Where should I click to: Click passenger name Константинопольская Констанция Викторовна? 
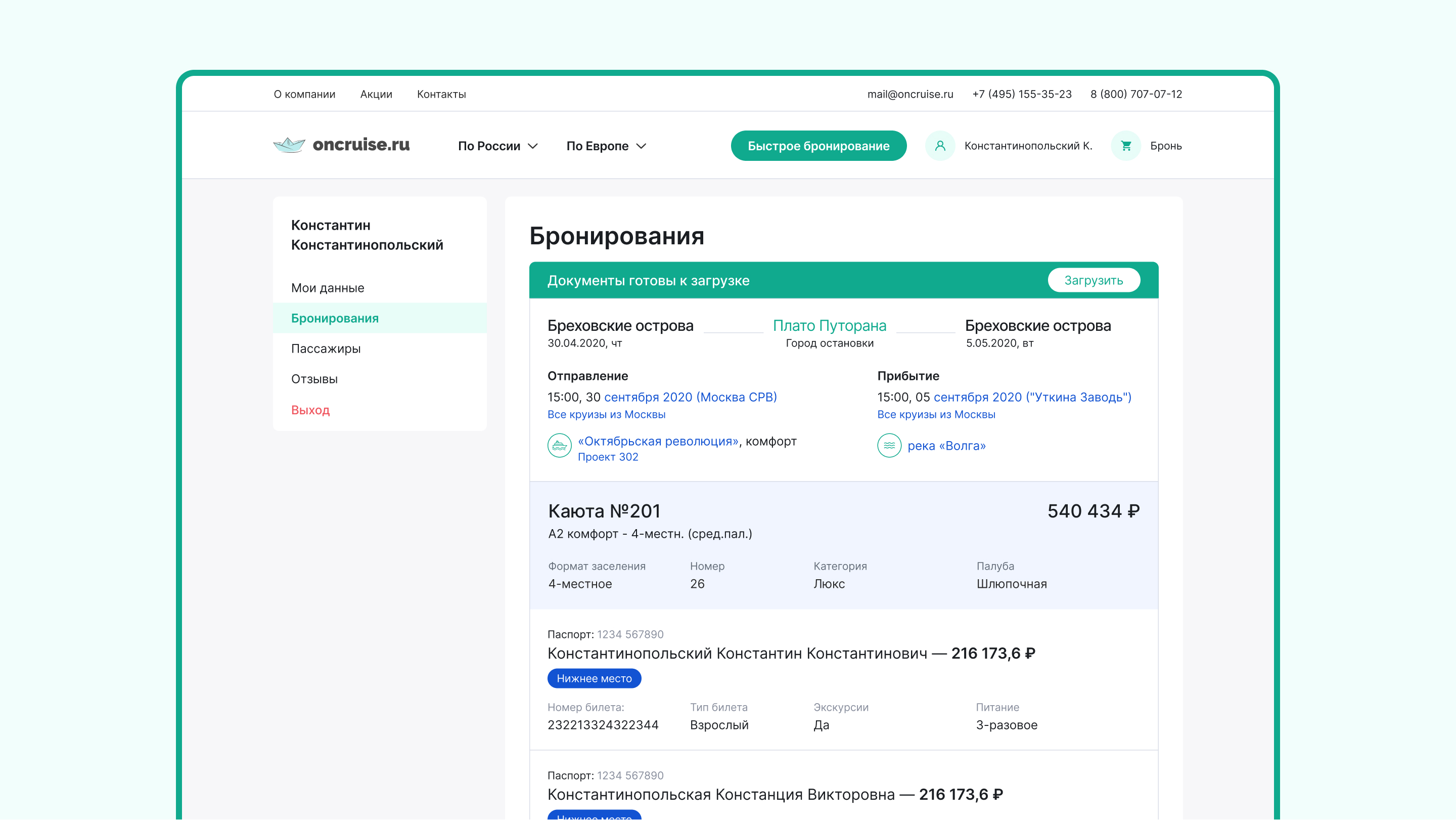(x=721, y=795)
